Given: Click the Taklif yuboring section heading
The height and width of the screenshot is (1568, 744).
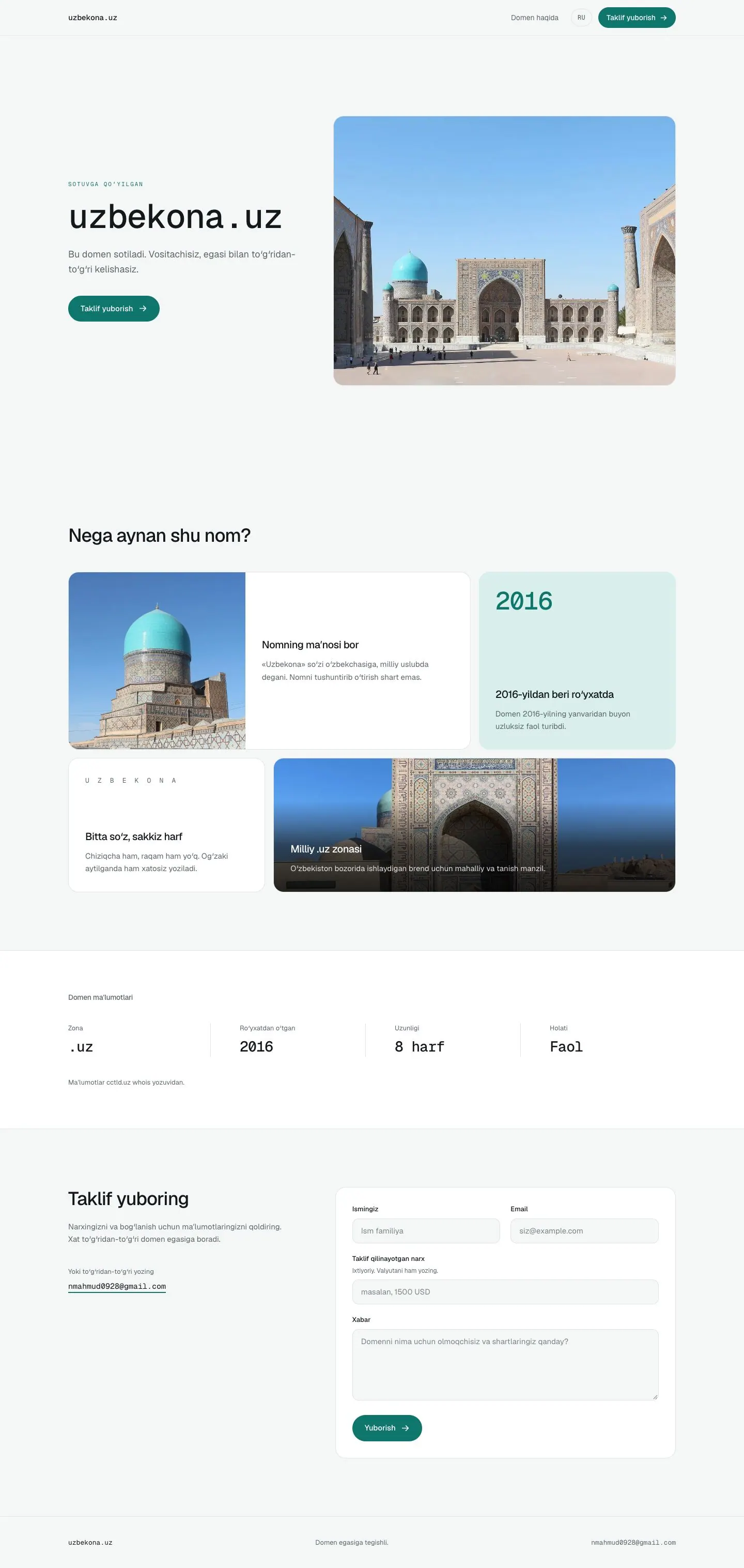Looking at the screenshot, I should (x=128, y=1198).
